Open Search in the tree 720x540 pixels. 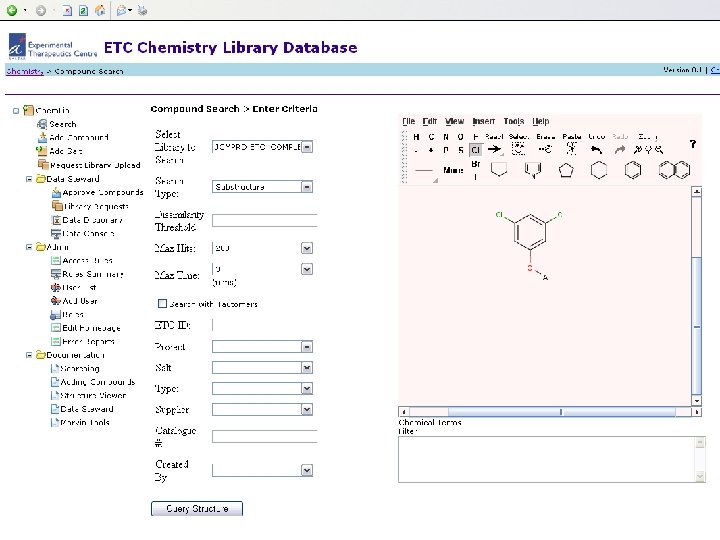[x=63, y=124]
